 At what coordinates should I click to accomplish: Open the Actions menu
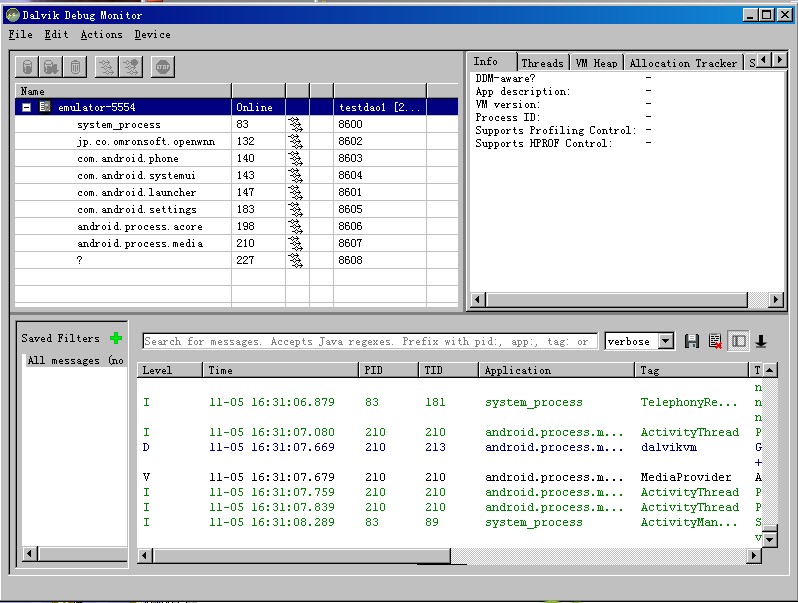pos(101,35)
